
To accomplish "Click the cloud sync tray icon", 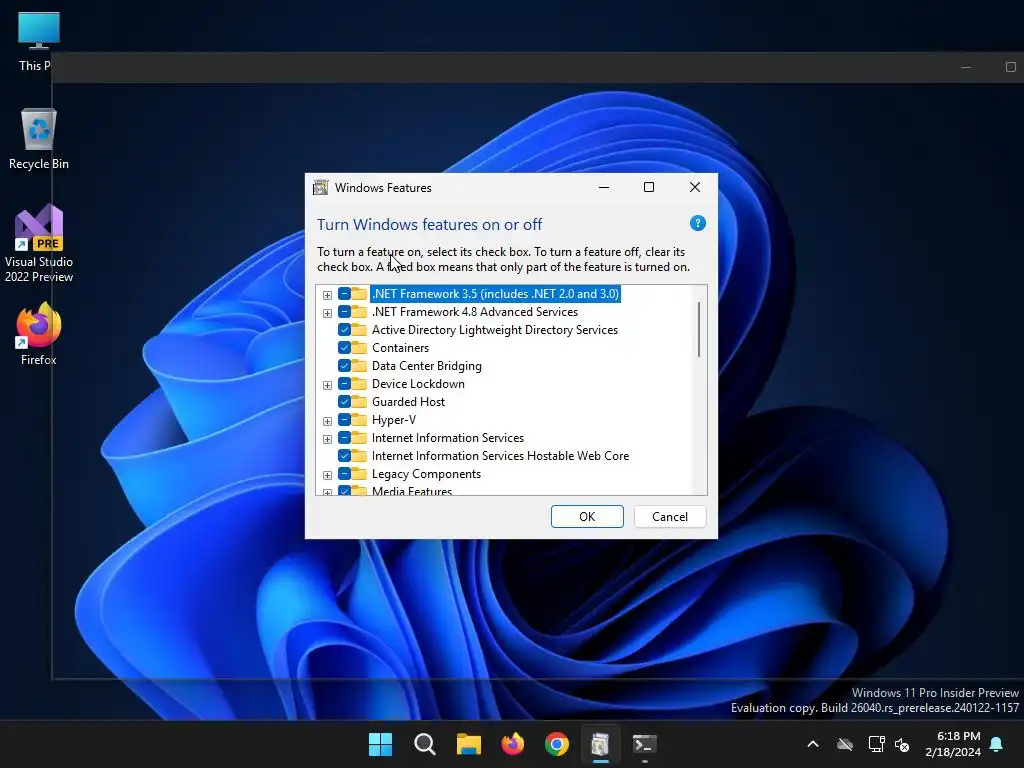I will [x=845, y=744].
